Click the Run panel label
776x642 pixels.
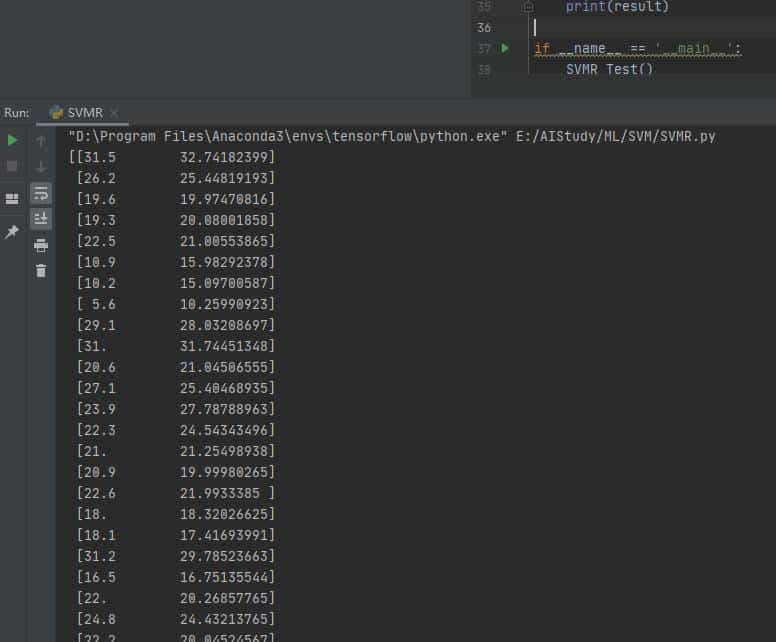[x=17, y=113]
